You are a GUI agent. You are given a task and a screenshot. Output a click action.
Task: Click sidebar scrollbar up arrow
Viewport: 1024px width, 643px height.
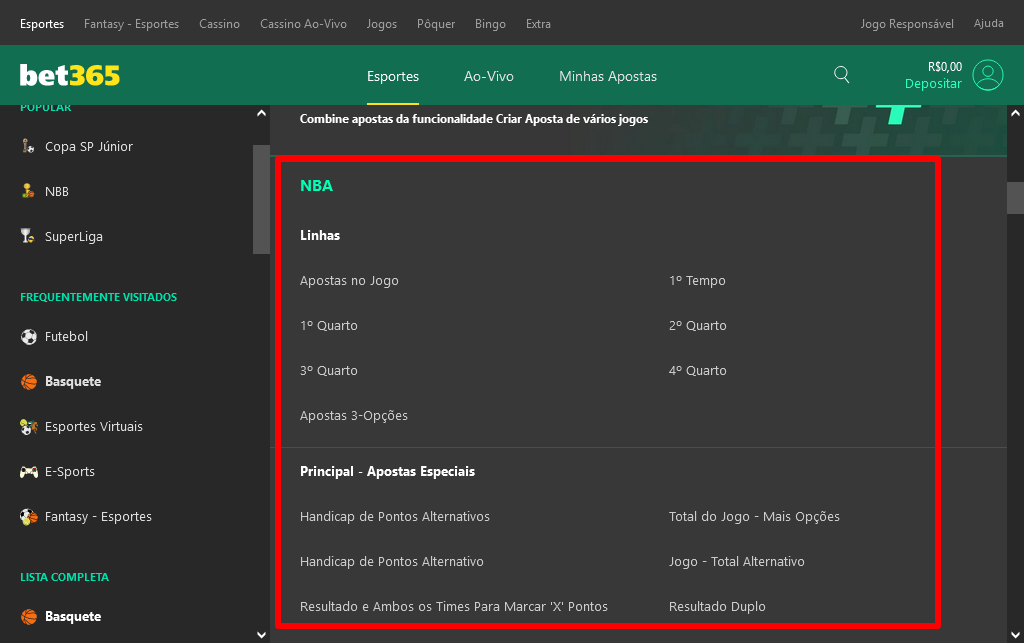[261, 113]
